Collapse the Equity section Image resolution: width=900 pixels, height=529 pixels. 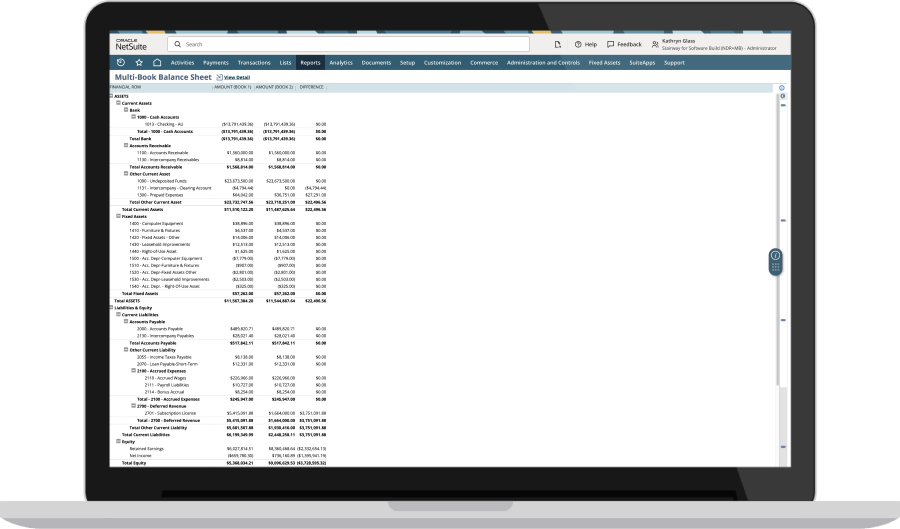pos(119,440)
